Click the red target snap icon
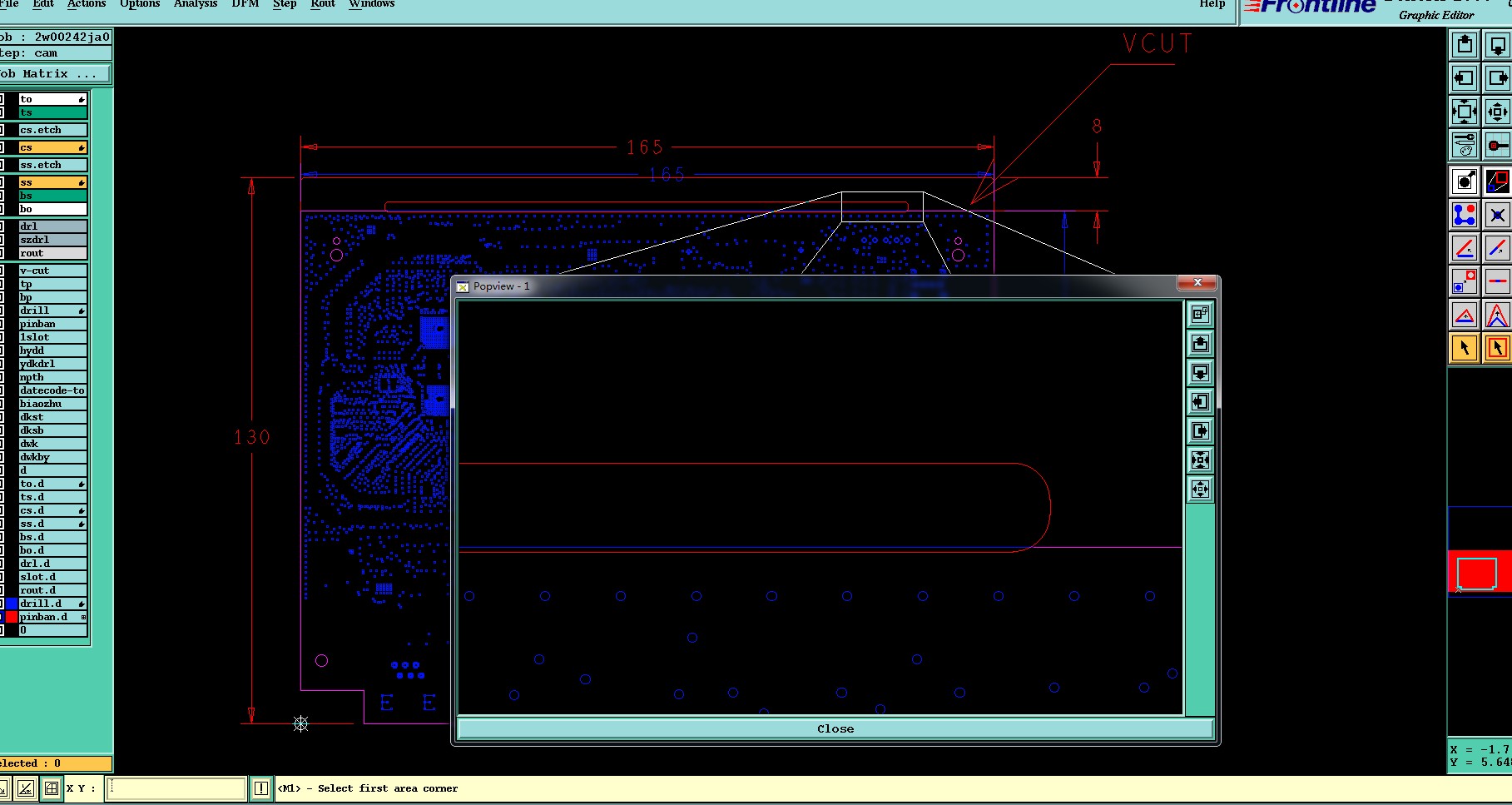 tap(1497, 145)
